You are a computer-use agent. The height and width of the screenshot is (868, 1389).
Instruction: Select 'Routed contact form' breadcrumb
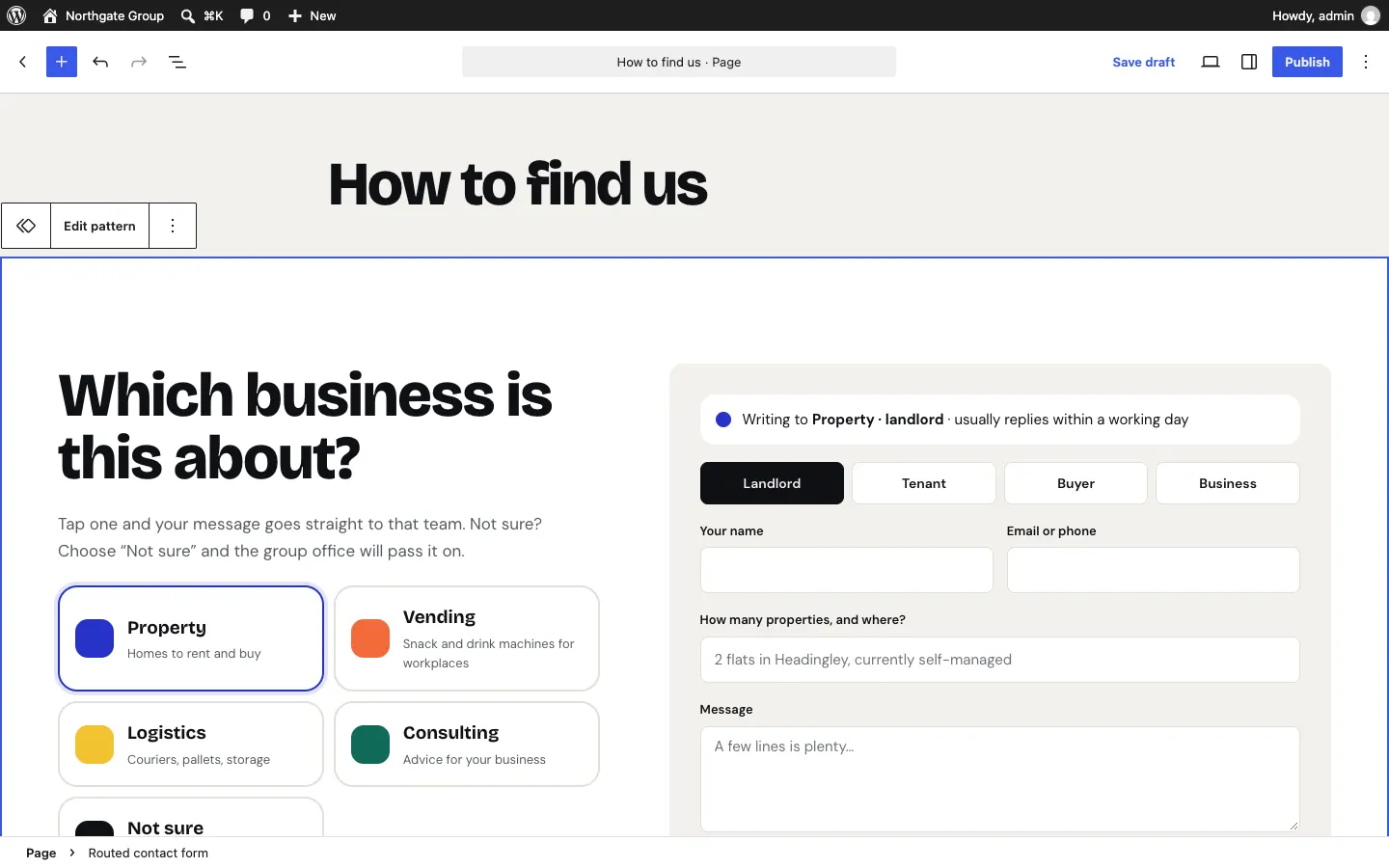149,853
